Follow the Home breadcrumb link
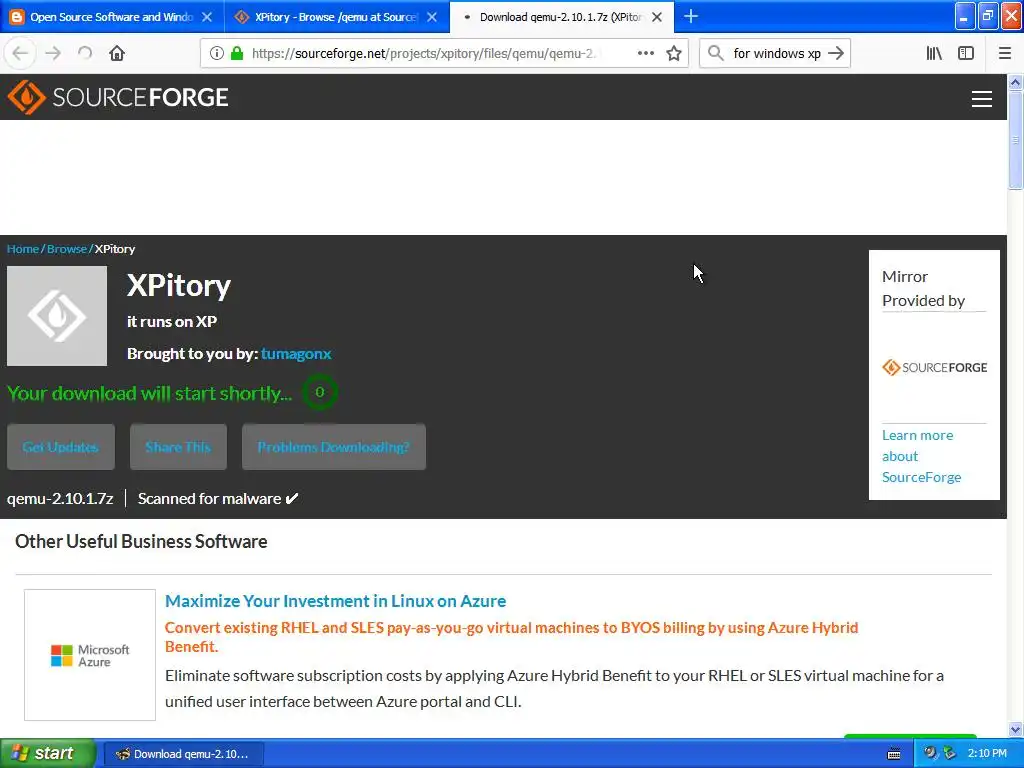Screen dimensions: 1024x768 [23, 249]
